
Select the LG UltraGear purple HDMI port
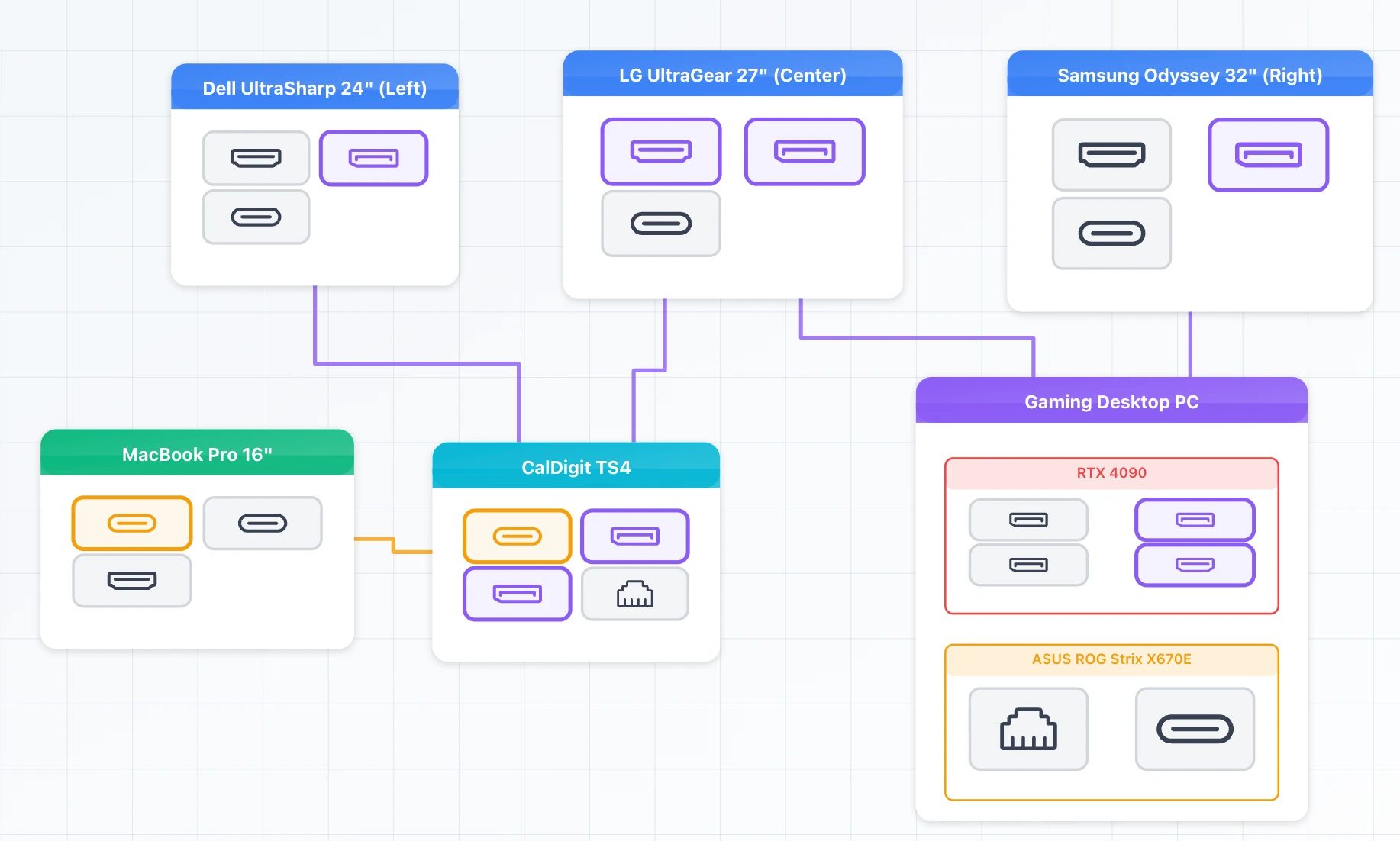(x=661, y=151)
